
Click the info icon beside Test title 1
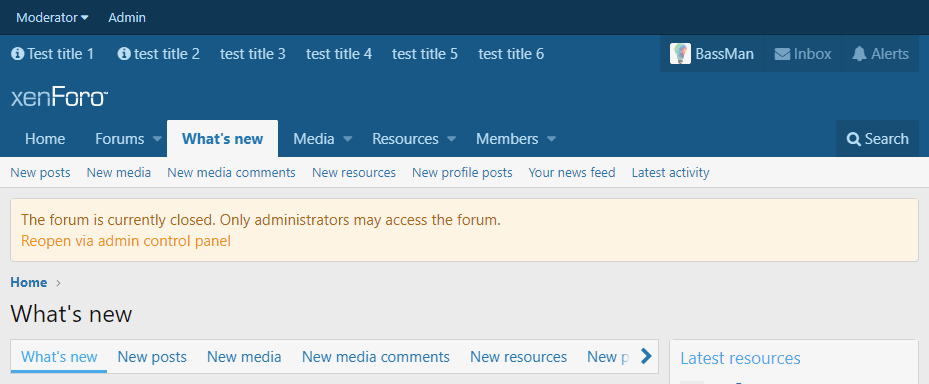click(x=17, y=54)
